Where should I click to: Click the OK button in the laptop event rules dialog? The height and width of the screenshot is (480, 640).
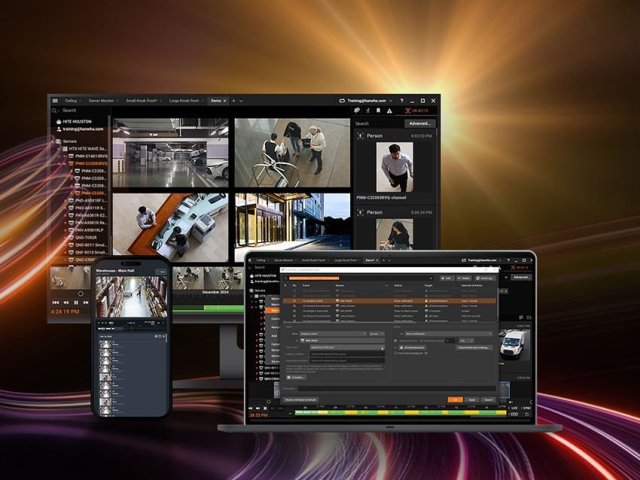(455, 400)
